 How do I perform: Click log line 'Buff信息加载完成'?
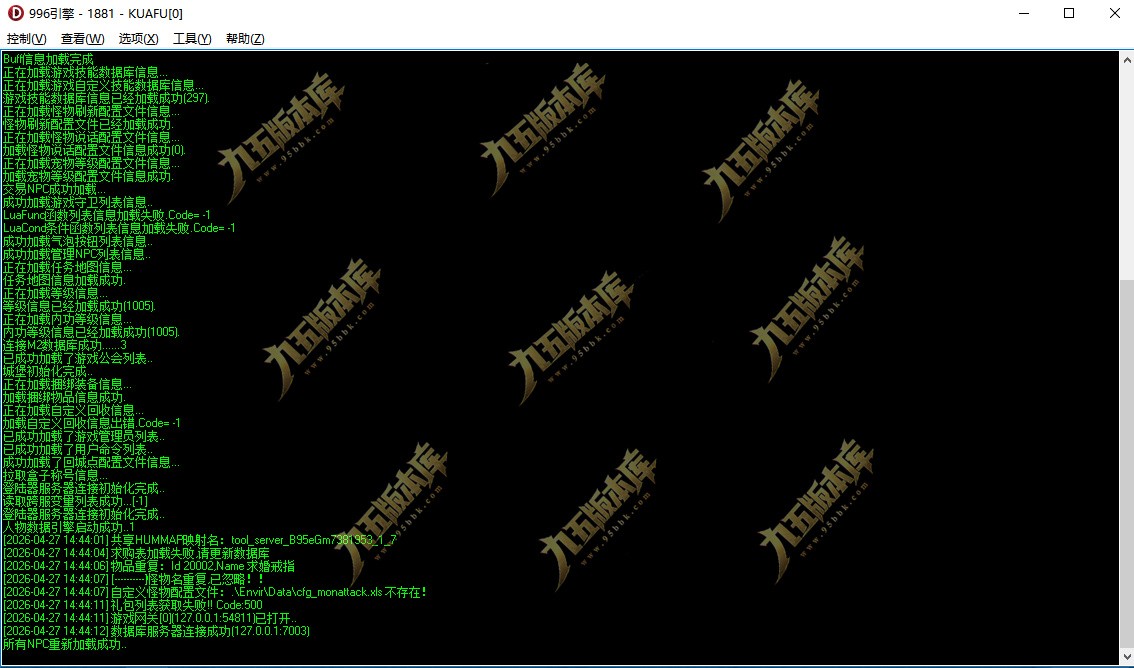point(48,59)
